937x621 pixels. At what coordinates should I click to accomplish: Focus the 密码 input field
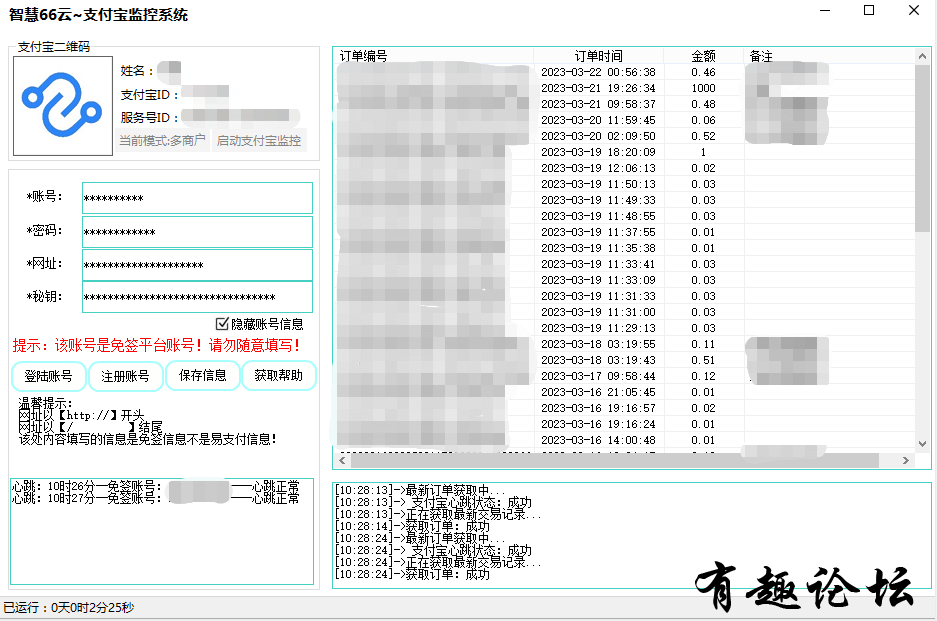(x=197, y=232)
